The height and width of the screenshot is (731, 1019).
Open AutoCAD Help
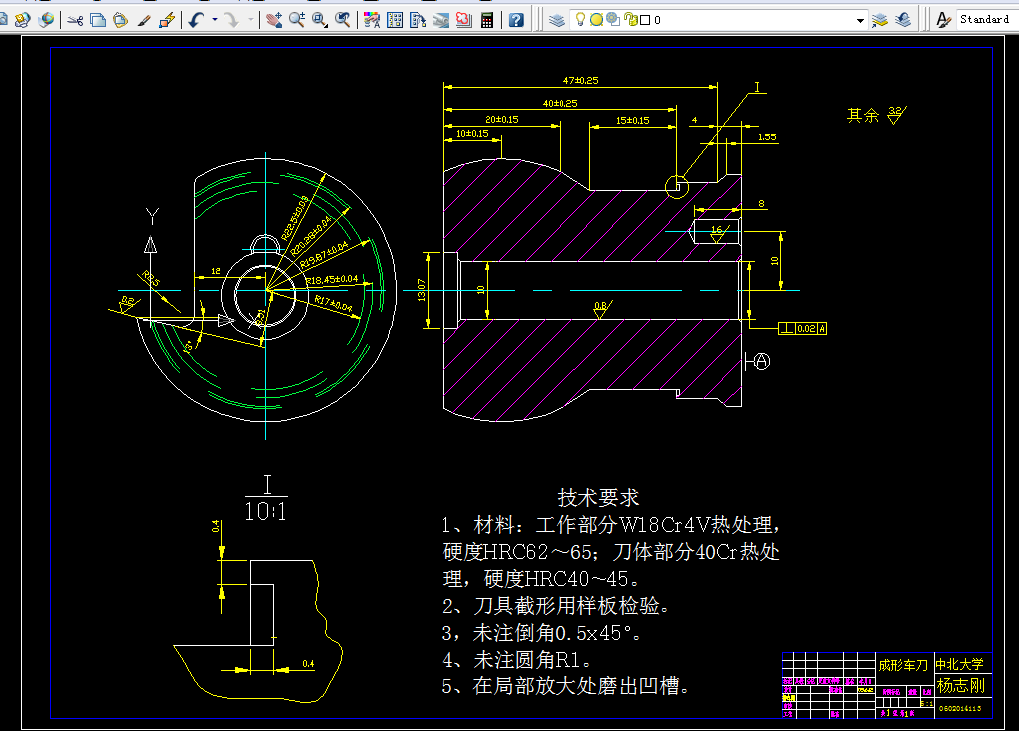[516, 18]
